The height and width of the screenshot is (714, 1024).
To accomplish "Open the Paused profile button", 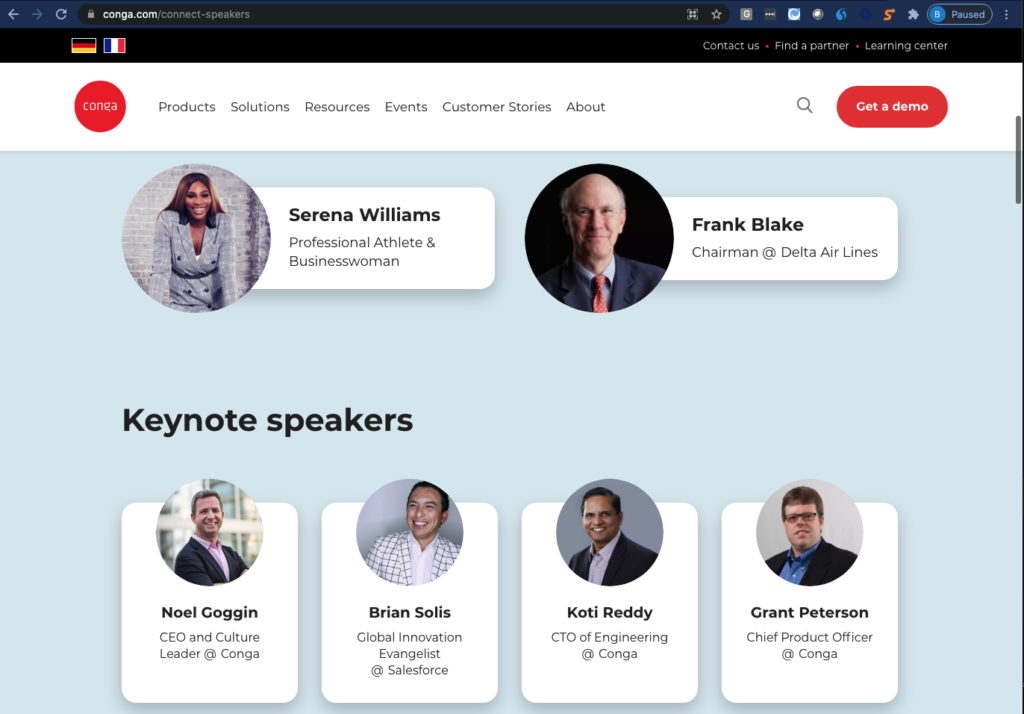I will pyautogui.click(x=959, y=14).
